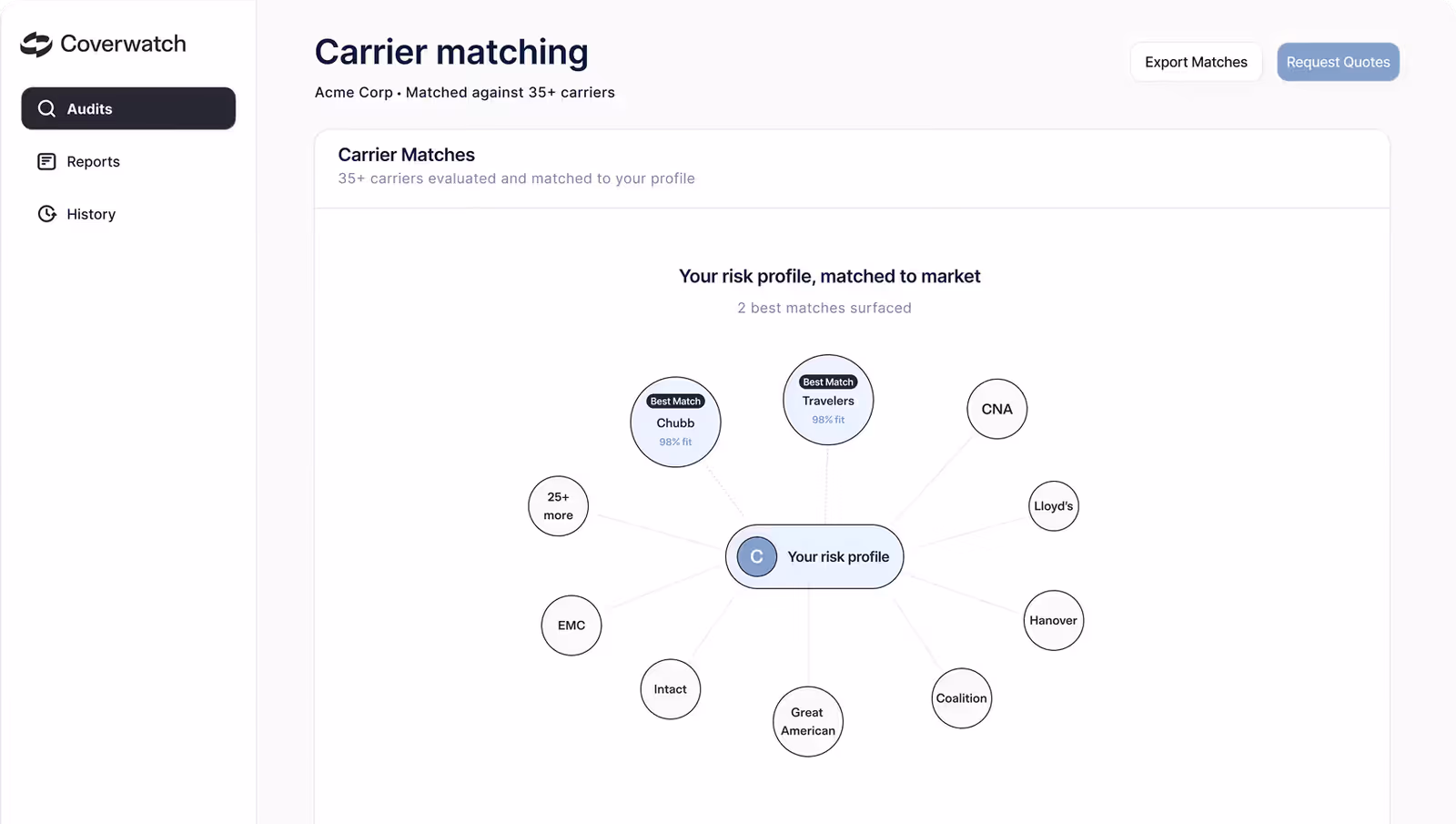Click the Request Quotes button

pos(1338,62)
